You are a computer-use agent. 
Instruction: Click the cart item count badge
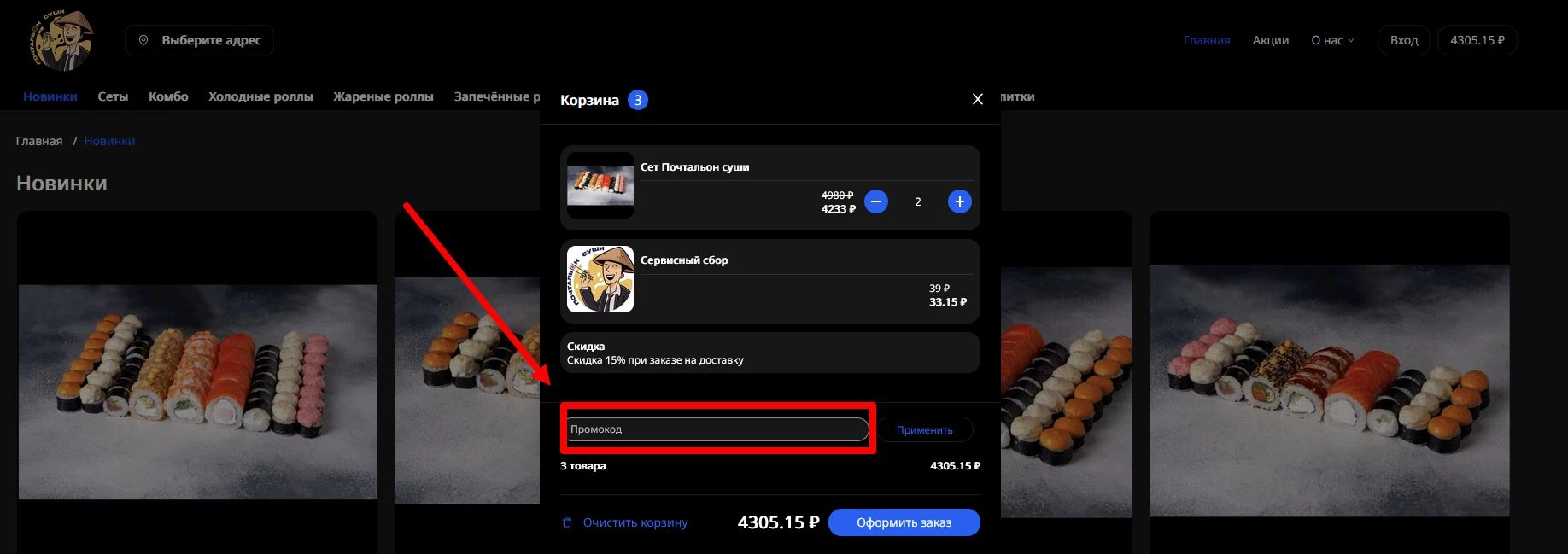click(637, 100)
